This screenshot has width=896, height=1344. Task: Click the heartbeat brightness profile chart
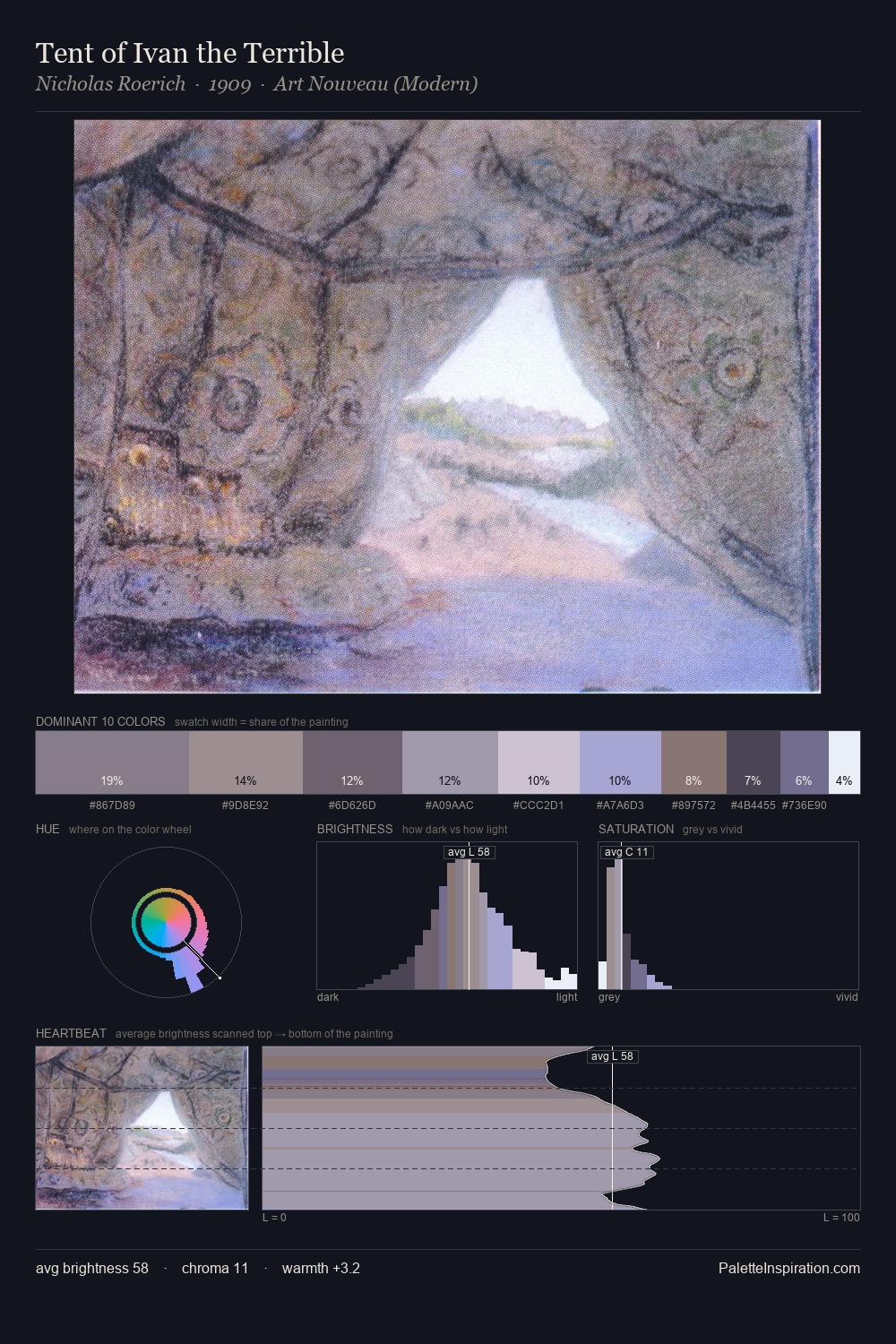tap(561, 1128)
